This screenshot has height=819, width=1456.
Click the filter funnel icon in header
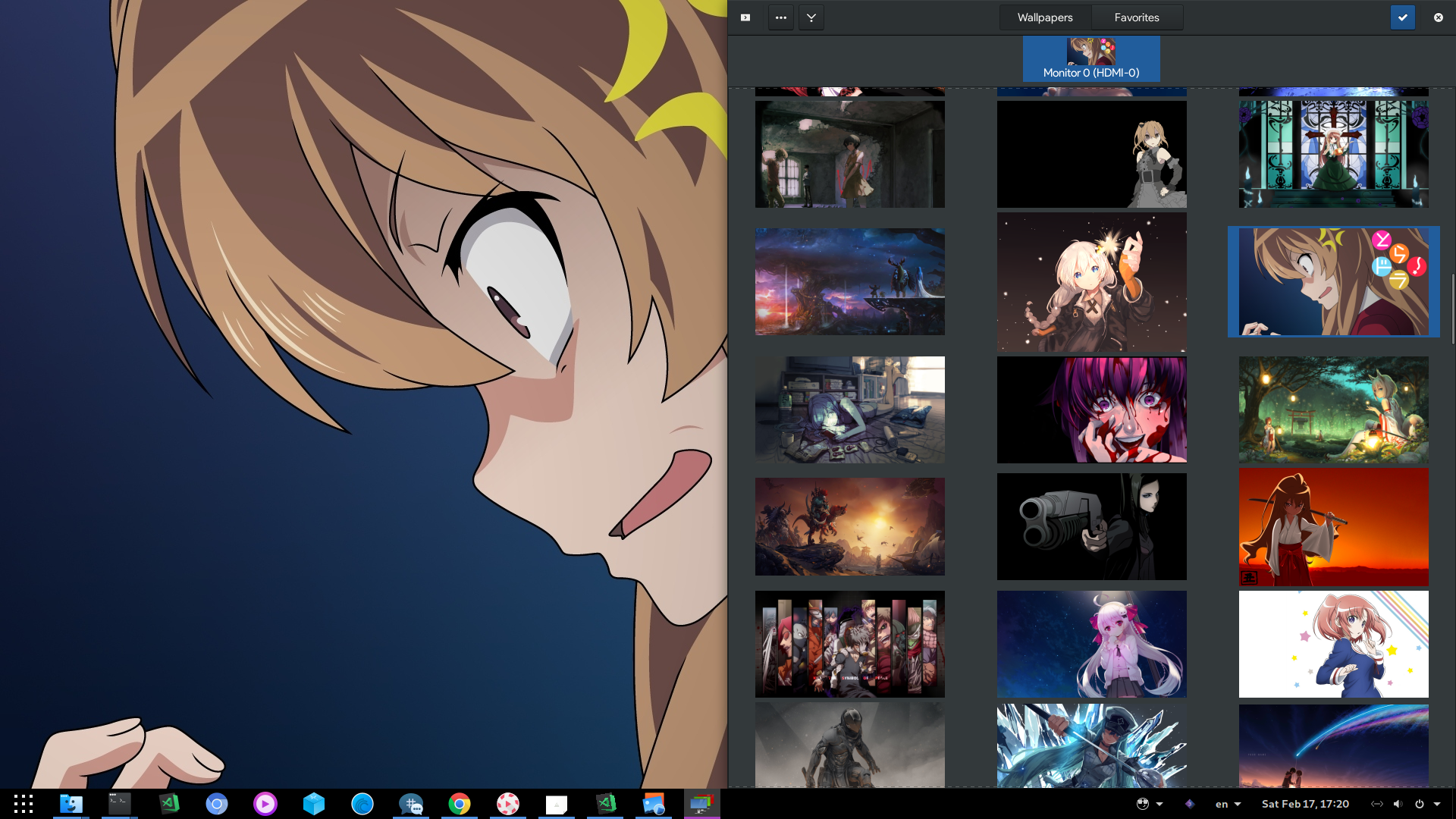[811, 17]
